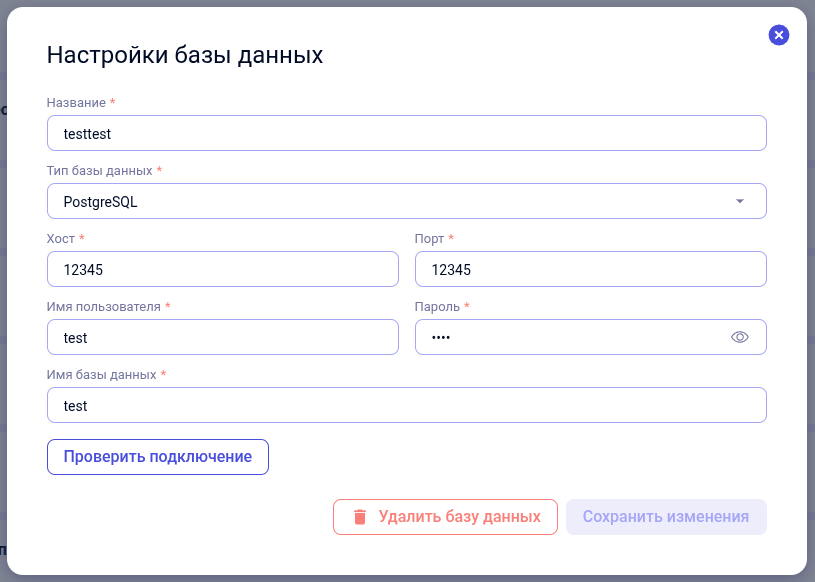This screenshot has width=815, height=582.
Task: Select the Порт input field
Action: pos(590,269)
